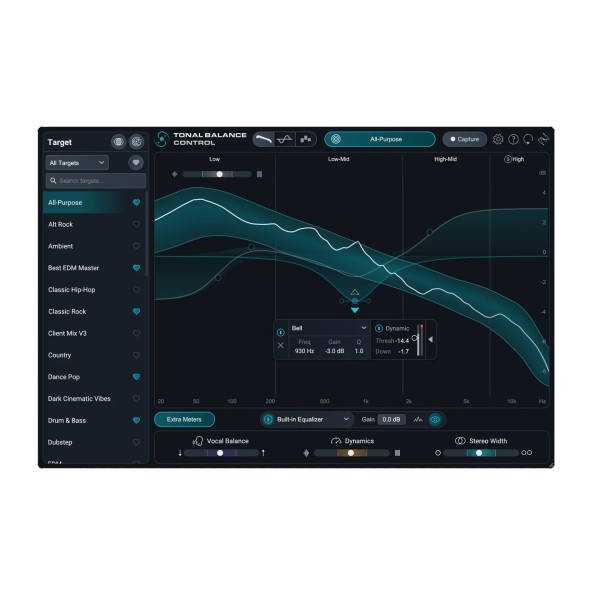Click the Capture button
The width and height of the screenshot is (600, 600).
465,139
